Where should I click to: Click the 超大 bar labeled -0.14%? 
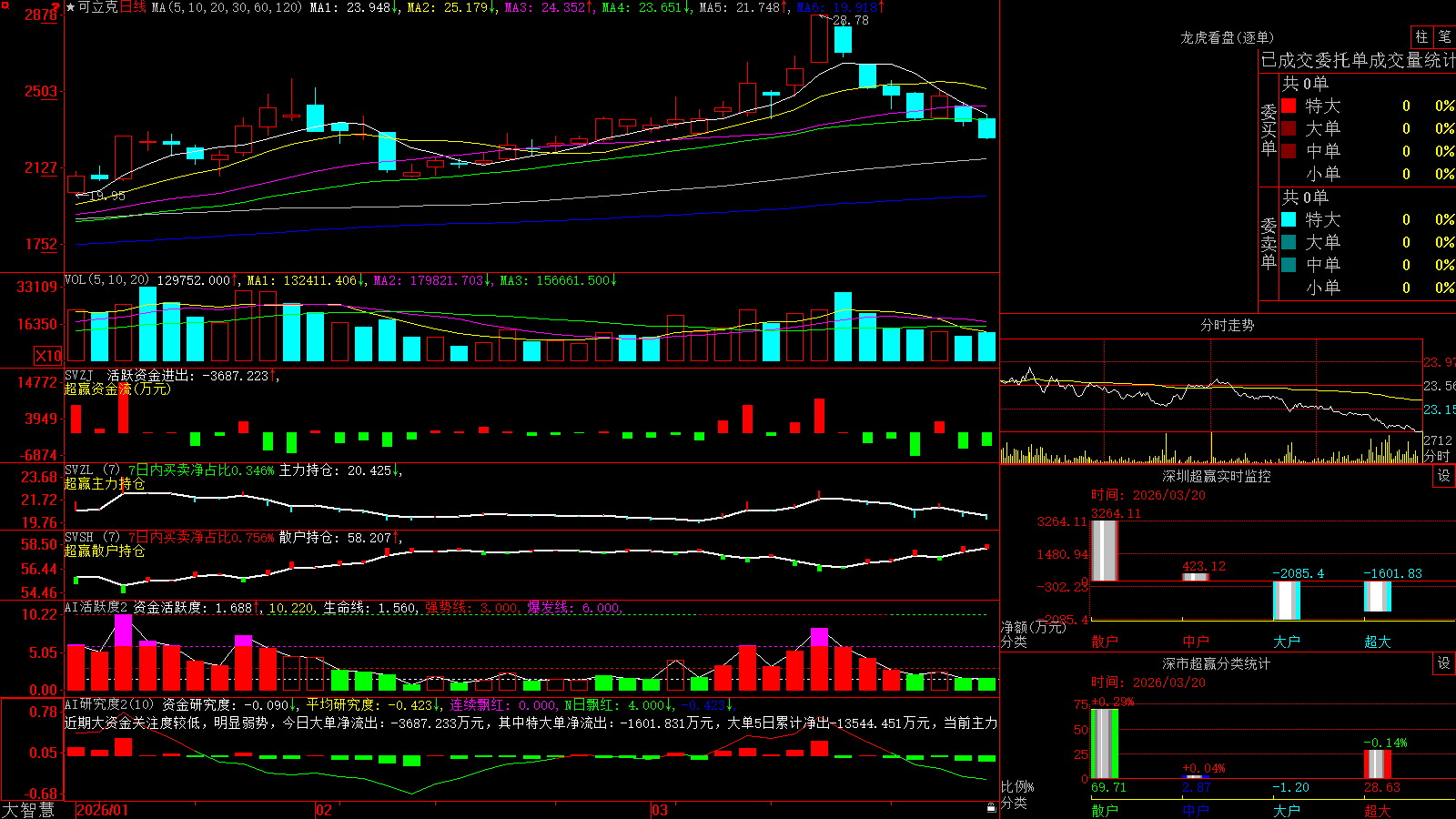click(x=1378, y=764)
